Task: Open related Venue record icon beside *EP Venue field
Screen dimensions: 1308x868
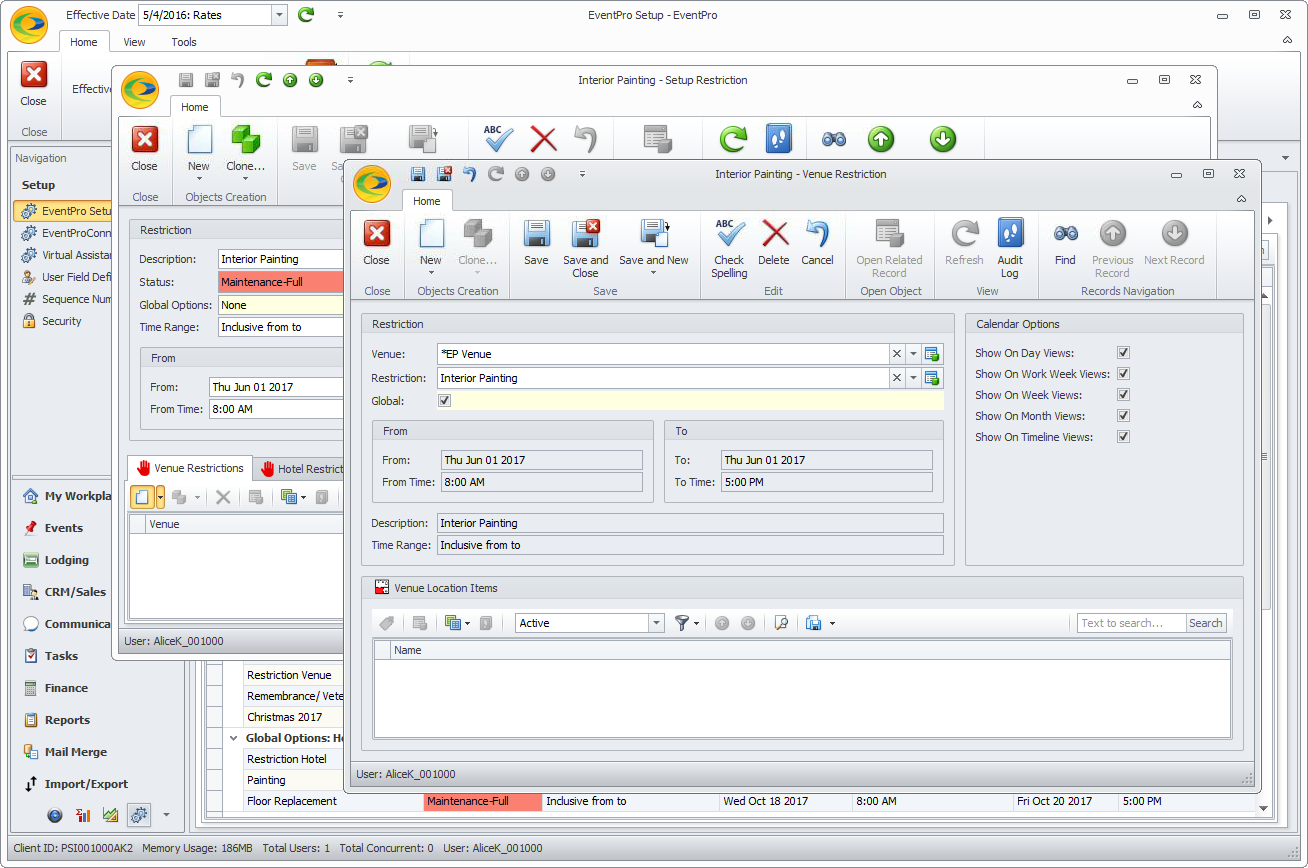Action: [x=932, y=354]
